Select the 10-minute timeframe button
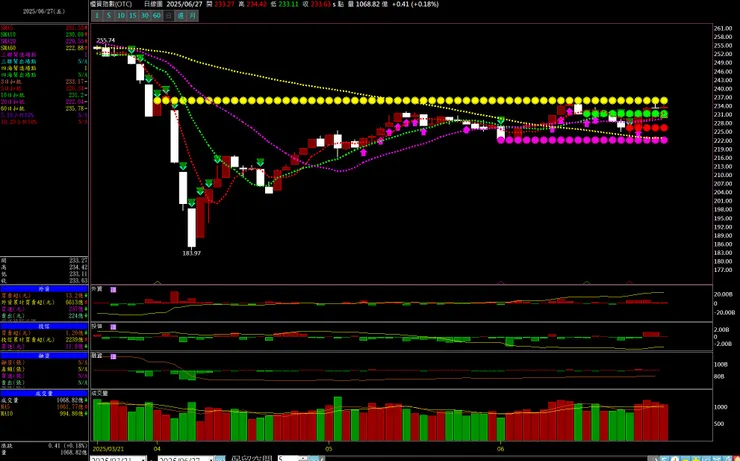Image resolution: width=740 pixels, height=461 pixels. [121, 16]
